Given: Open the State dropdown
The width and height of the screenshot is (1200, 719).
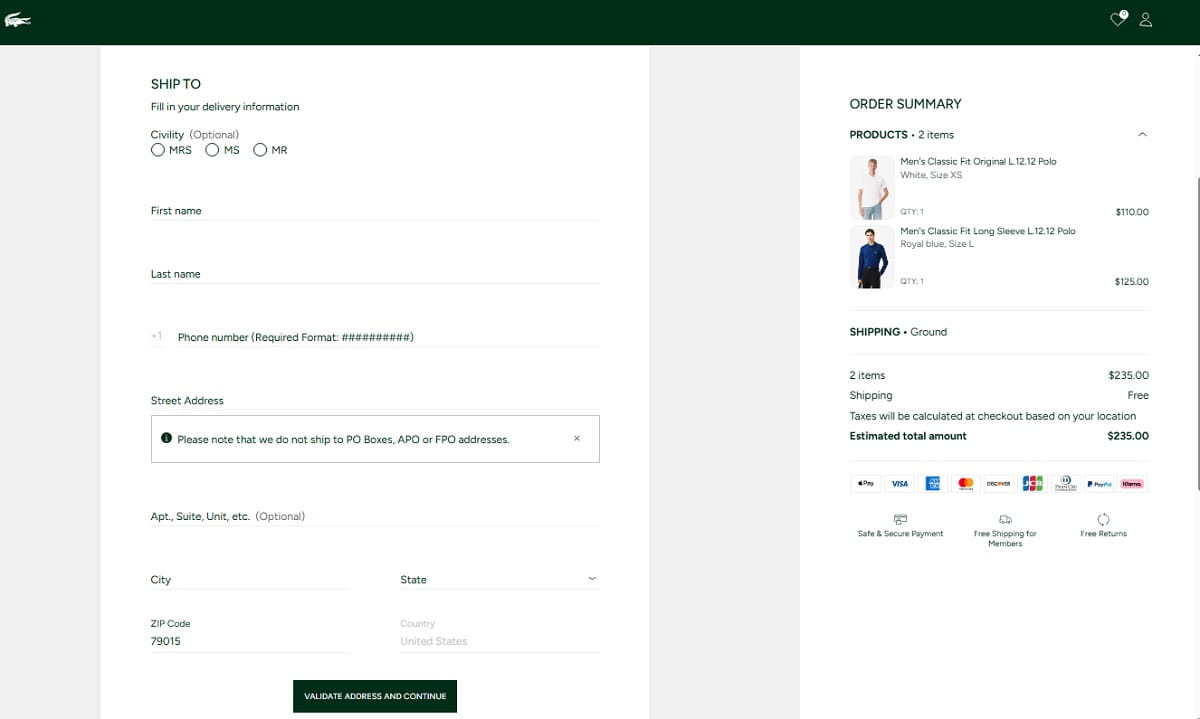Looking at the screenshot, I should (499, 579).
